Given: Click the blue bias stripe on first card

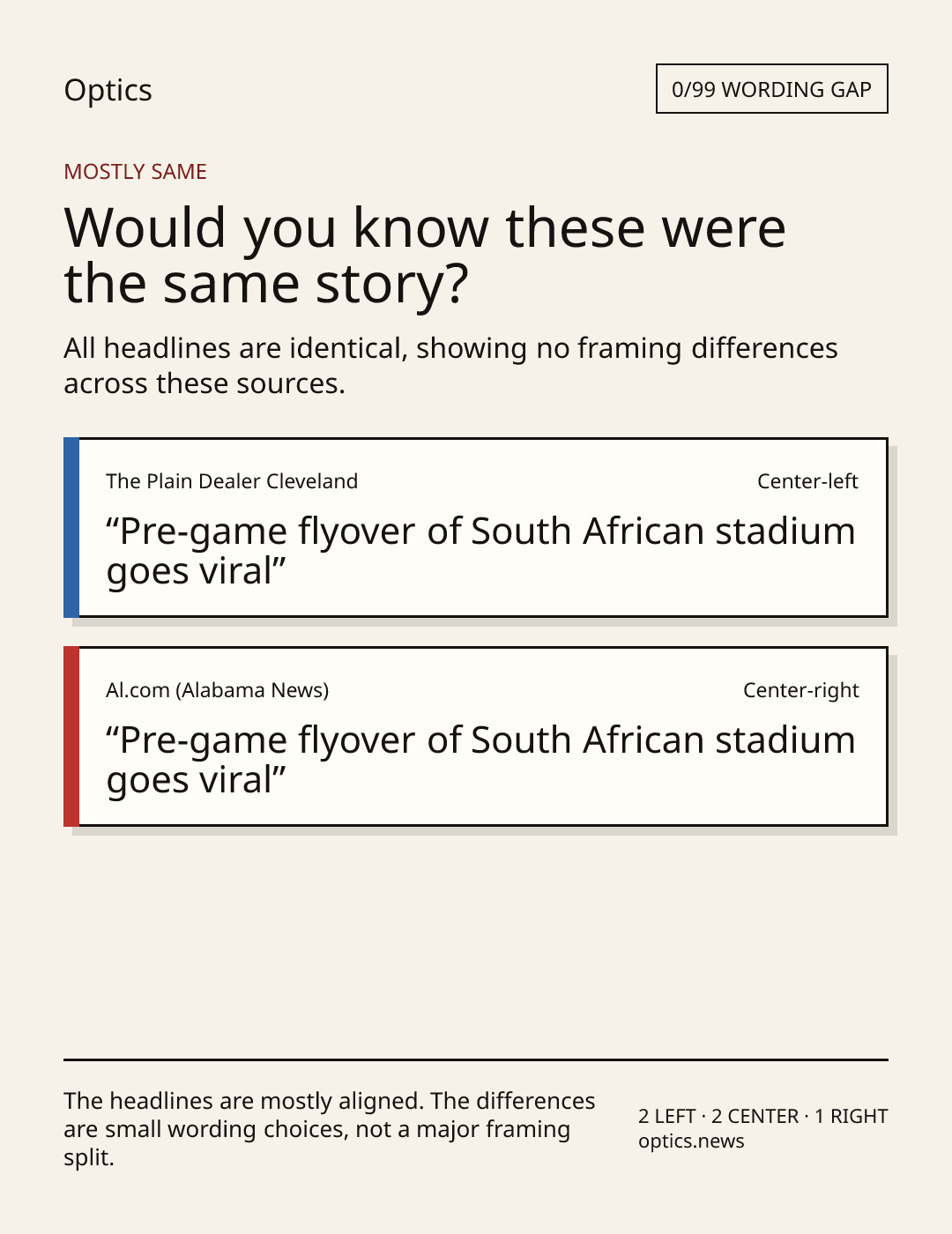Looking at the screenshot, I should 71,527.
